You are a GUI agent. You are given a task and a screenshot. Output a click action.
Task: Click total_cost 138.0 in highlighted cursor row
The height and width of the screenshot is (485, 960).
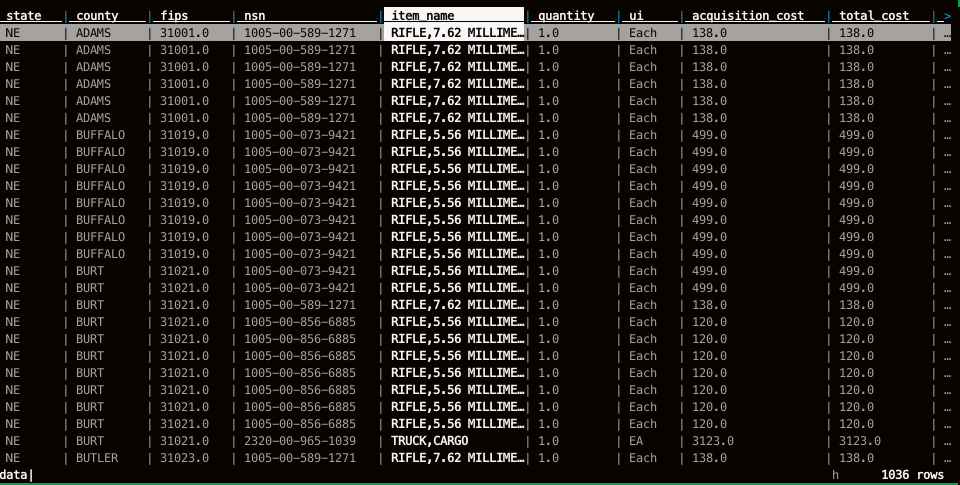tap(856, 32)
